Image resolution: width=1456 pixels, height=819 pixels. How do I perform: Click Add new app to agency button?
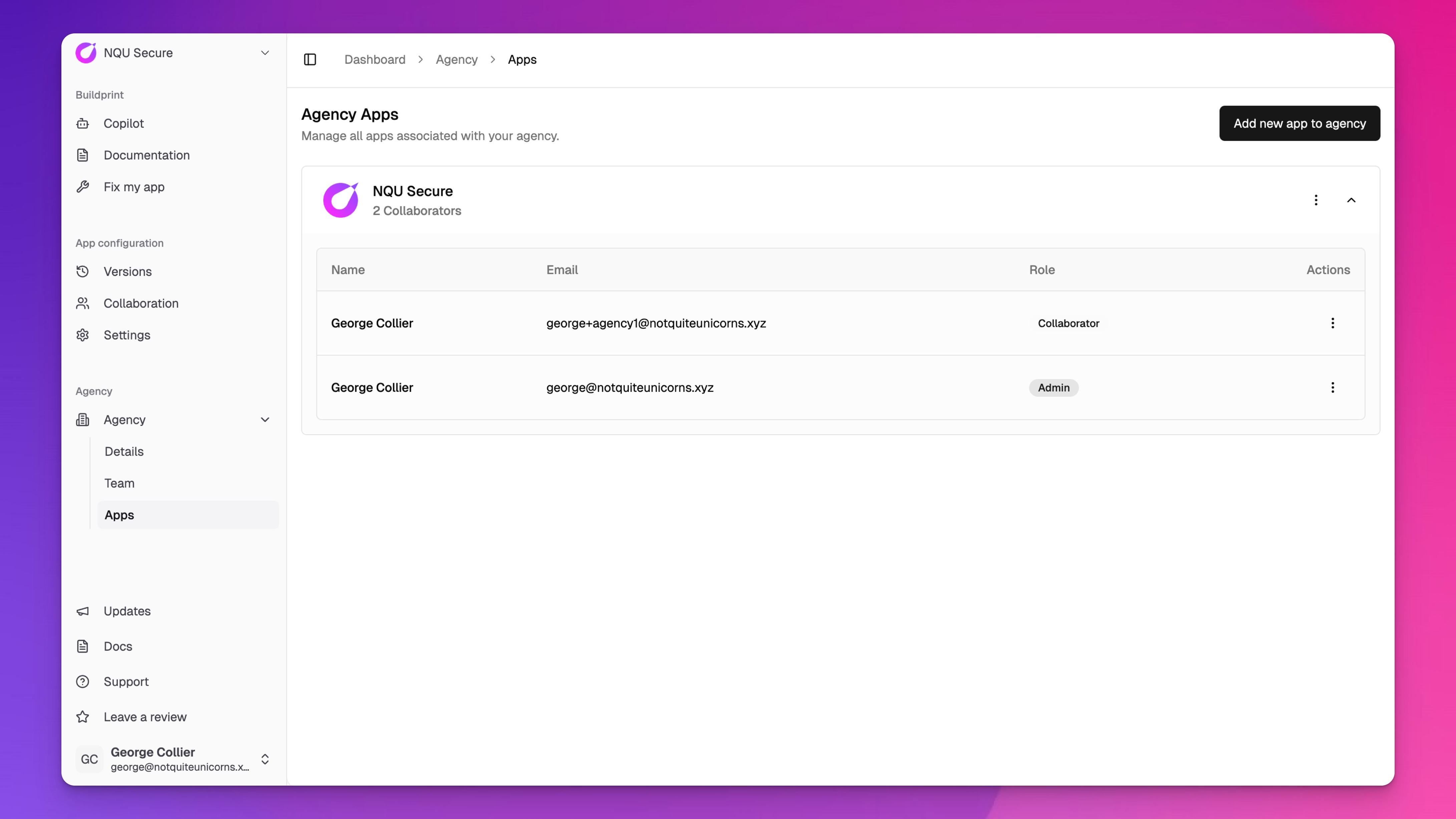[1300, 123]
